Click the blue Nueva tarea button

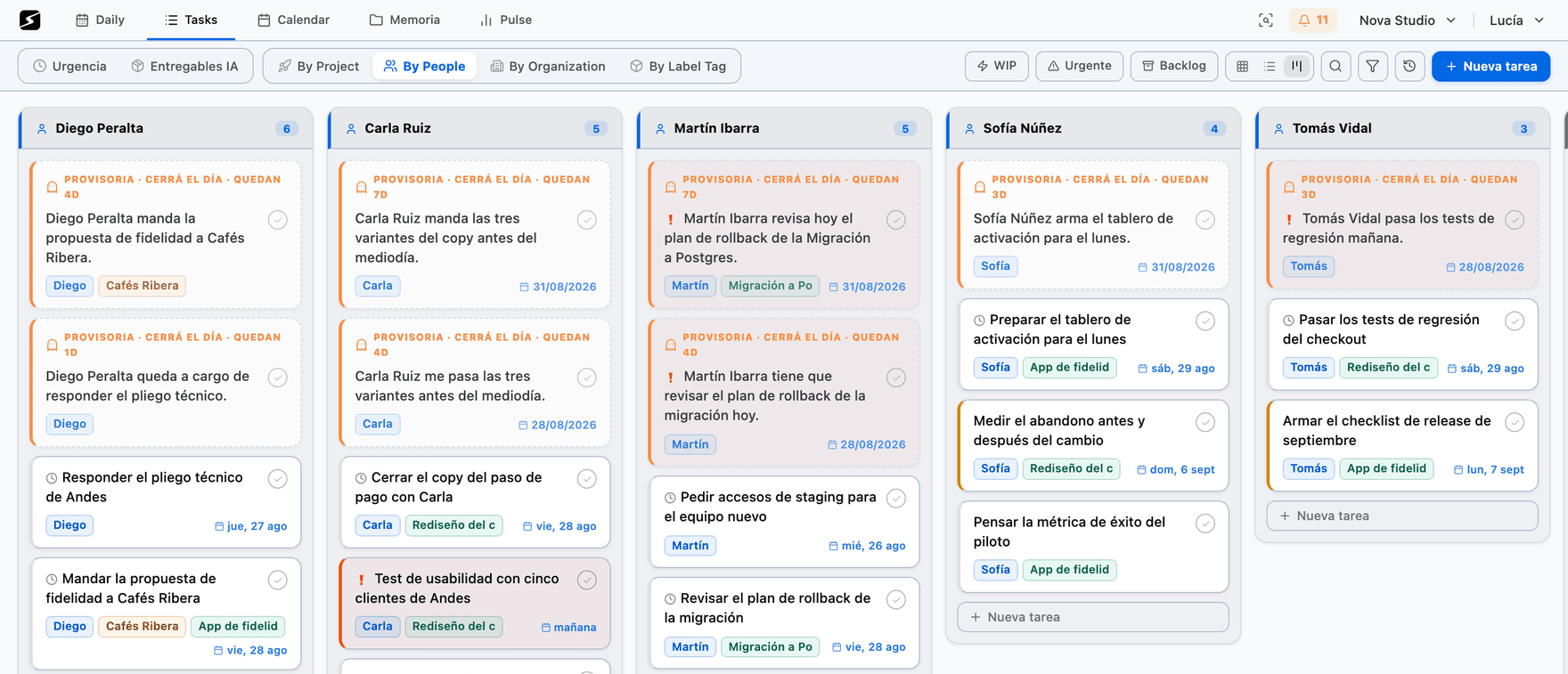click(x=1490, y=66)
